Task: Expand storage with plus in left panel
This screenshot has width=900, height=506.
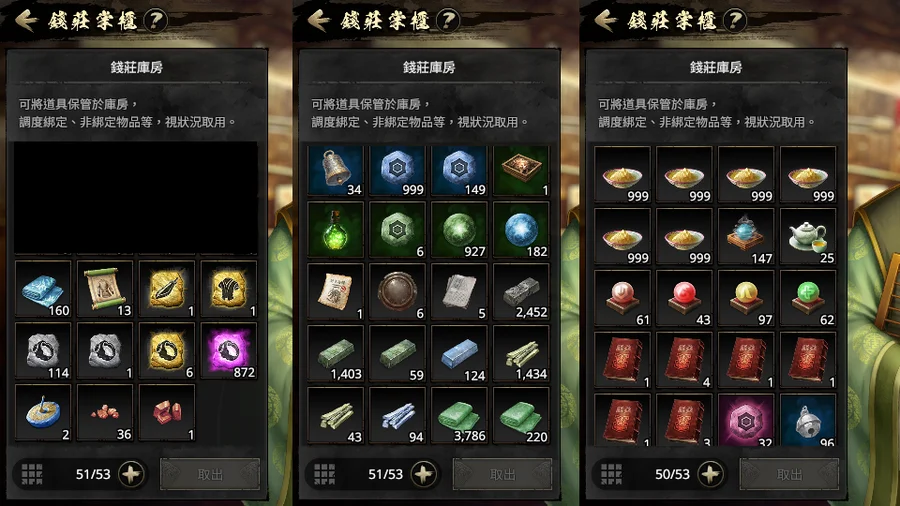Action: (x=131, y=474)
